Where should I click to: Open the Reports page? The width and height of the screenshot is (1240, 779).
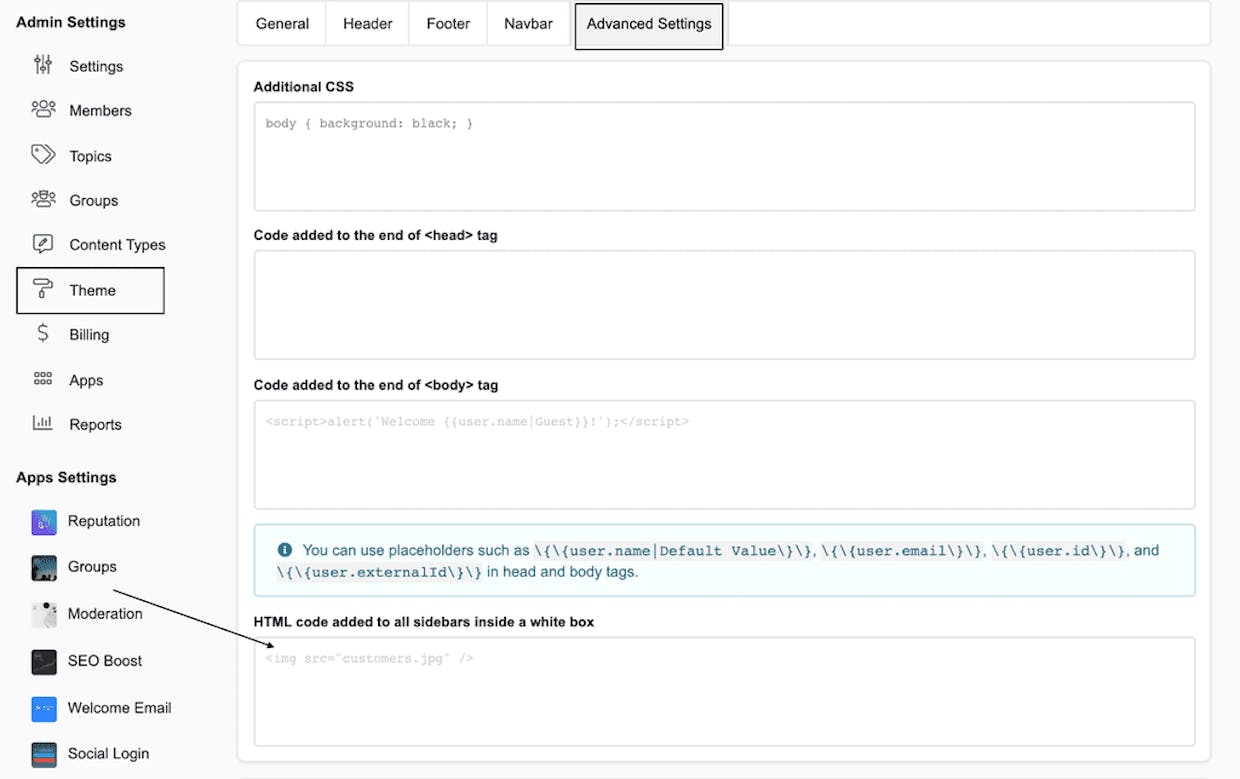(x=95, y=424)
